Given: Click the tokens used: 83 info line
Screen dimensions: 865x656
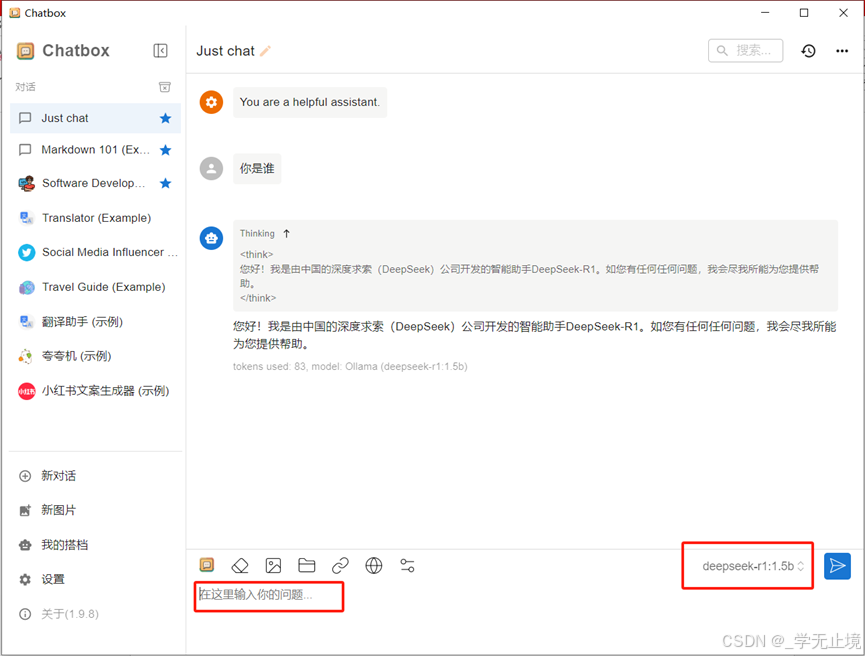Looking at the screenshot, I should [x=350, y=366].
